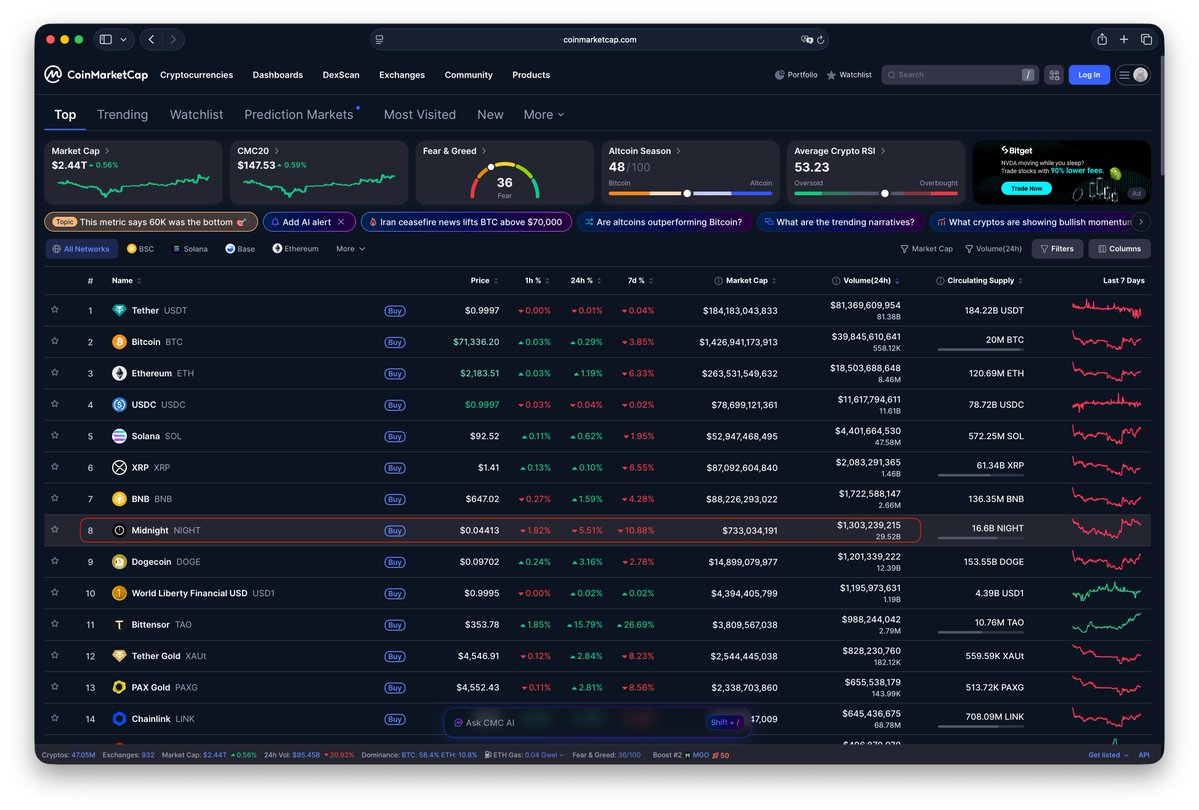
Task: Click the Tether coin icon
Action: [x=119, y=311]
